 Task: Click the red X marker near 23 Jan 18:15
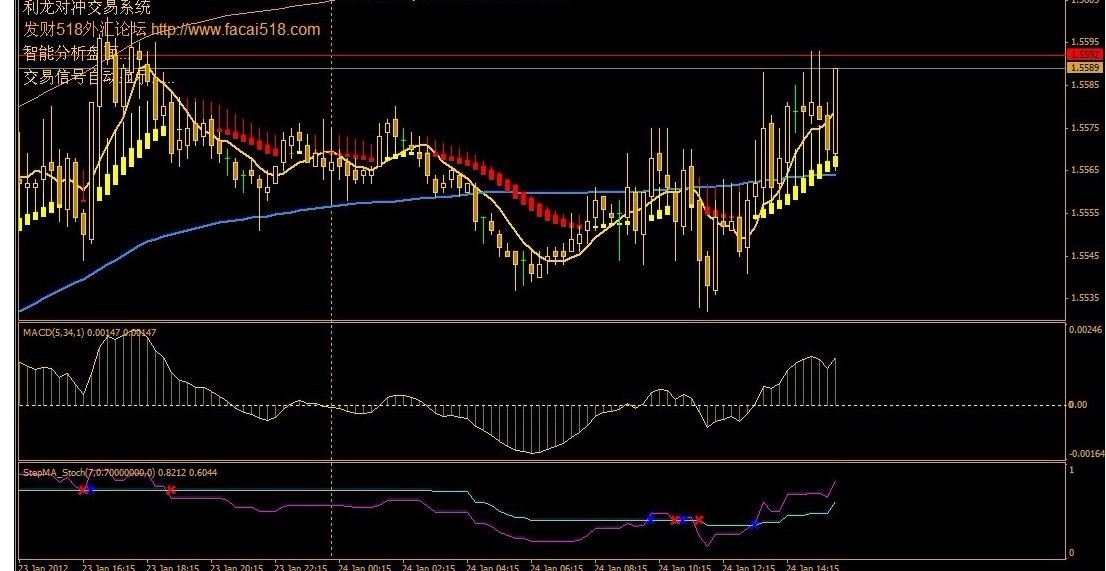point(171,490)
